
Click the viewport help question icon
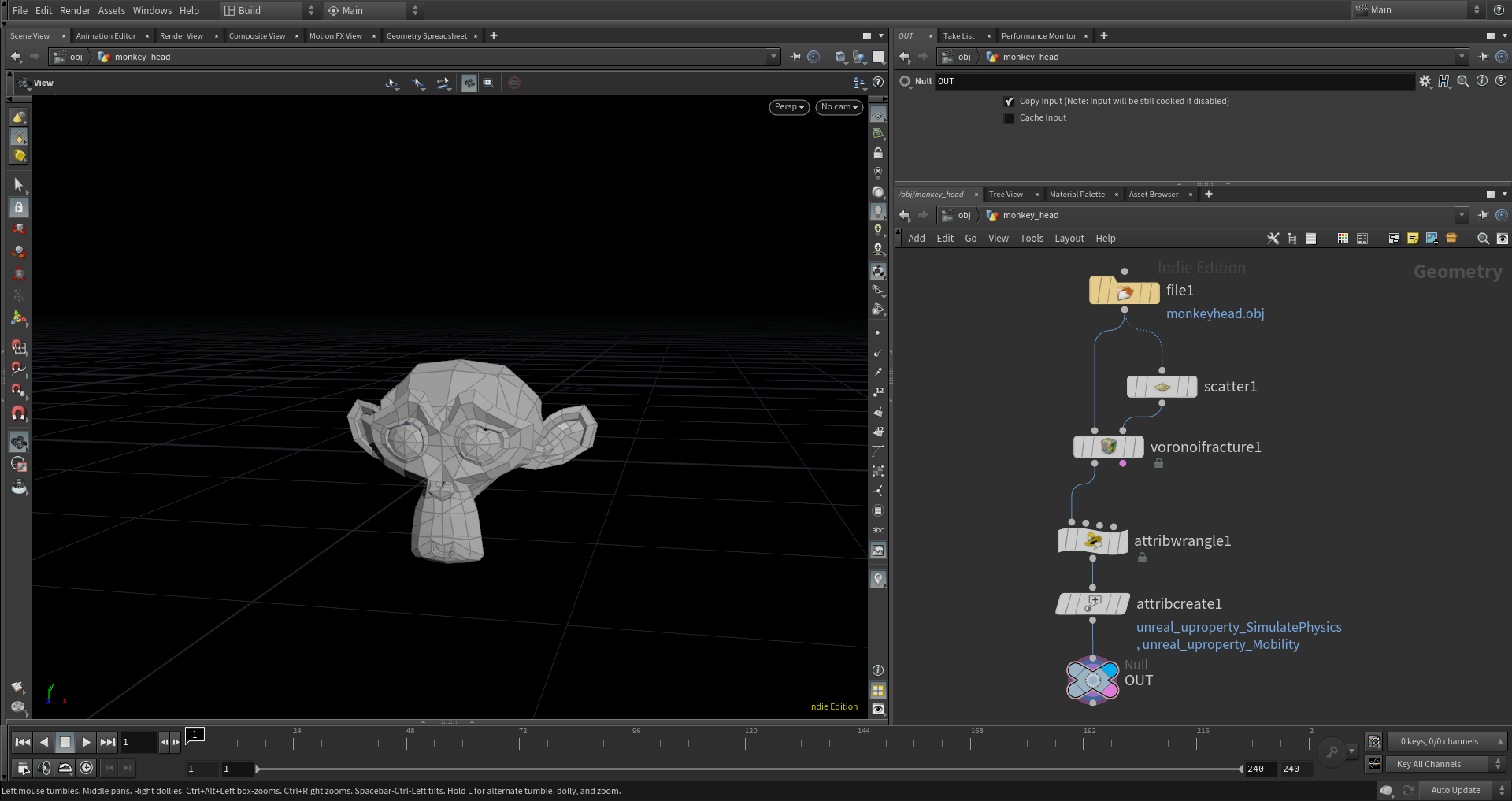pos(878,83)
